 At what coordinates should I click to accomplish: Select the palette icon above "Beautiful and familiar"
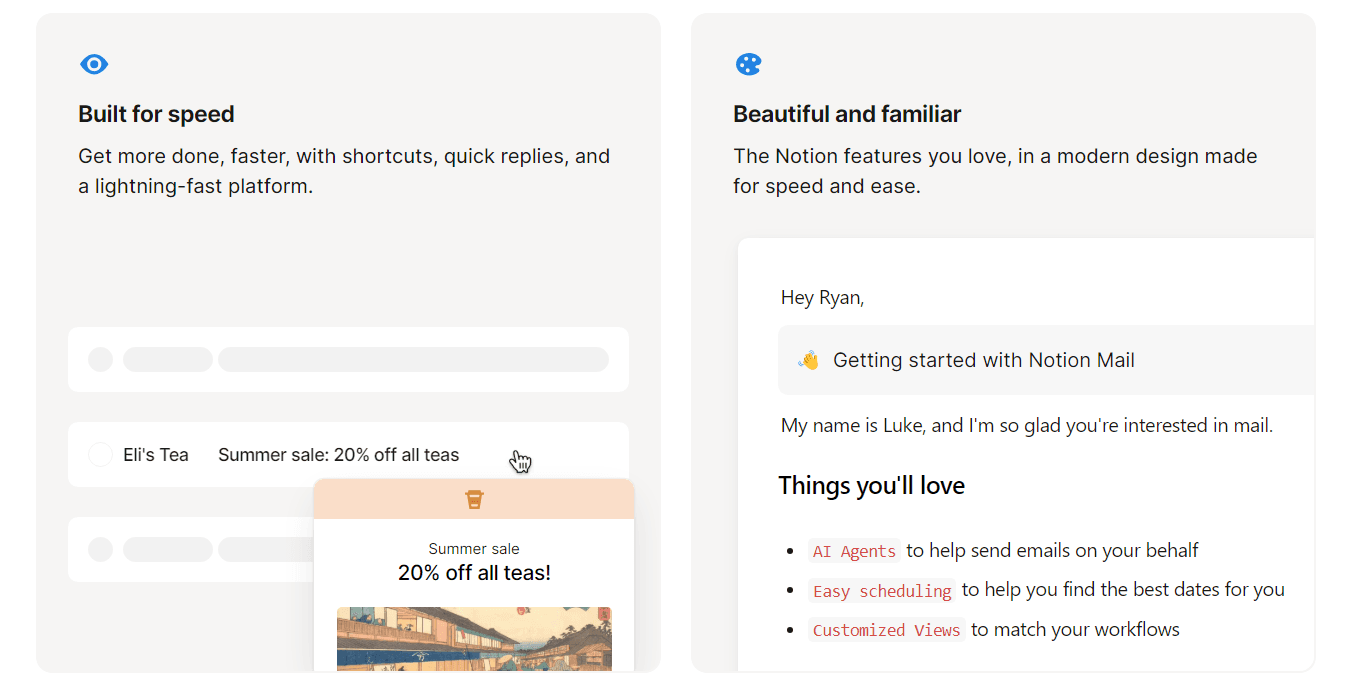748,63
